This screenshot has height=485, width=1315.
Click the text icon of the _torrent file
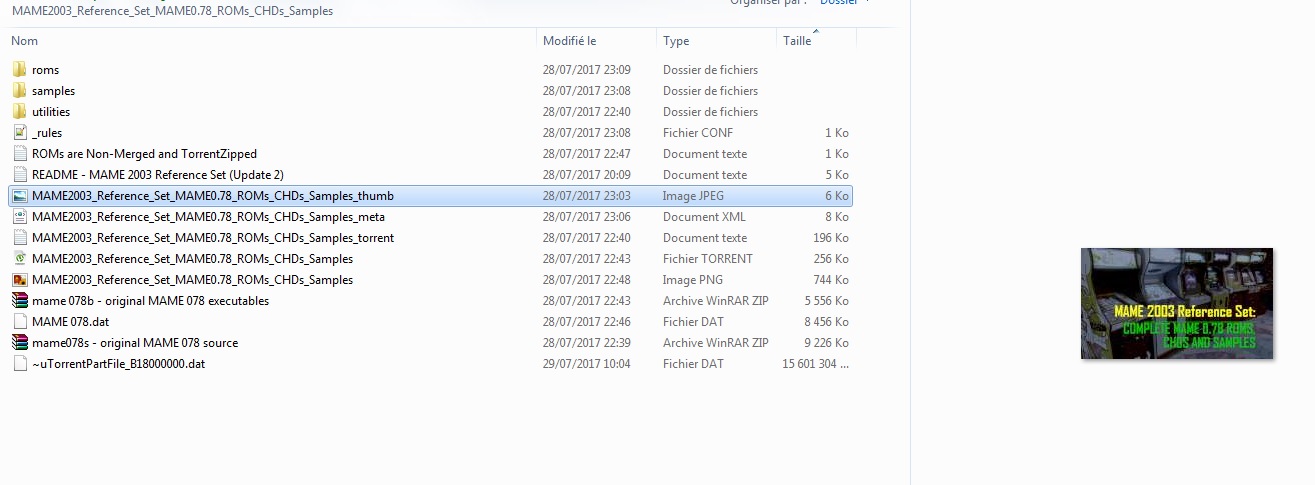(x=20, y=238)
